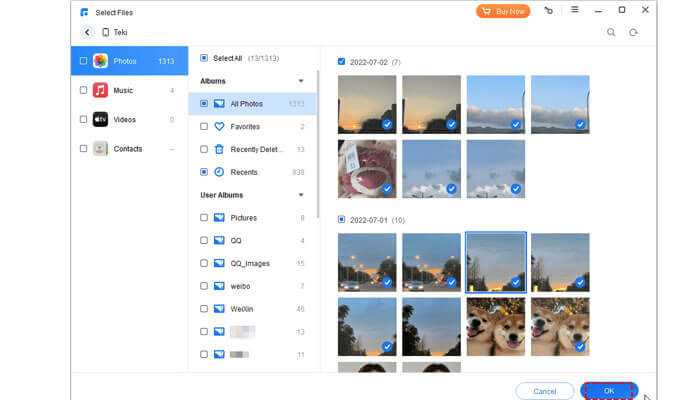The height and width of the screenshot is (400, 700).
Task: Check the Favorites album checkbox
Action: [x=204, y=127]
